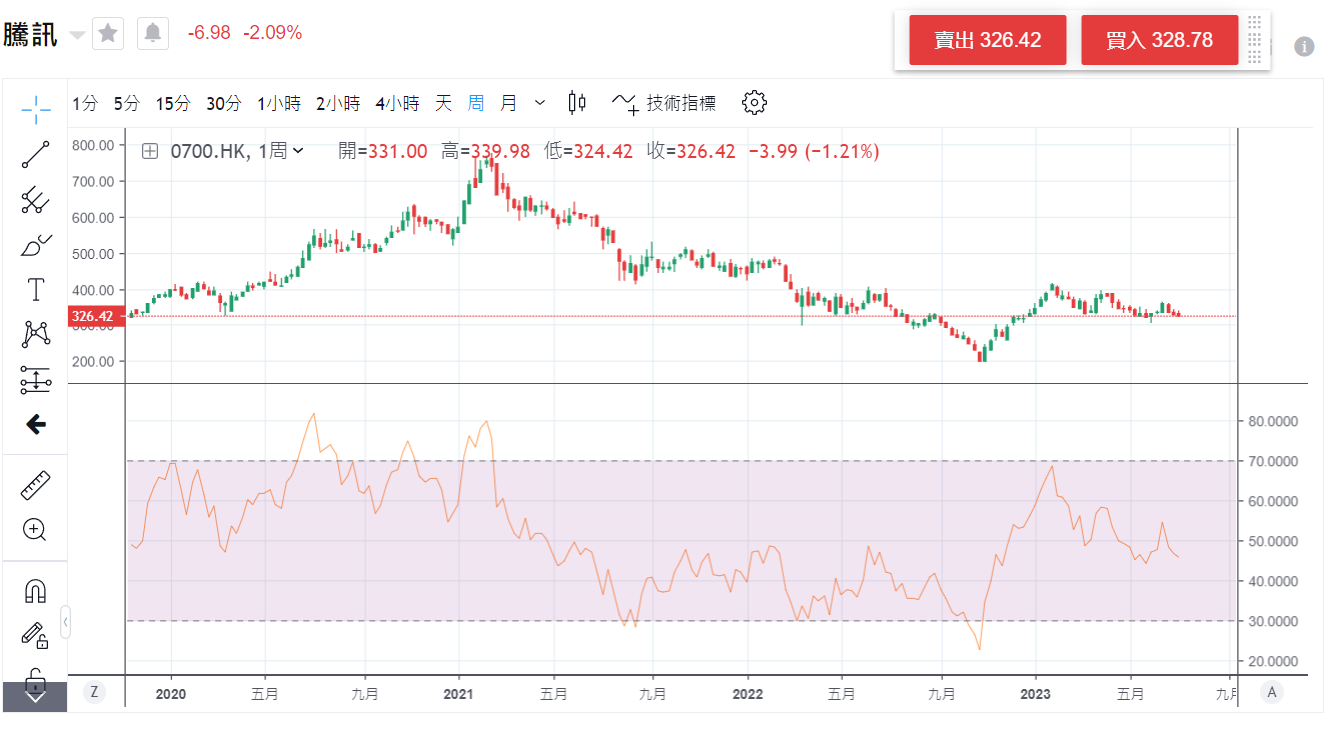Screen dimensions: 1333x732
Task: Expand the 0700.HK legend plus box
Action: tap(150, 151)
